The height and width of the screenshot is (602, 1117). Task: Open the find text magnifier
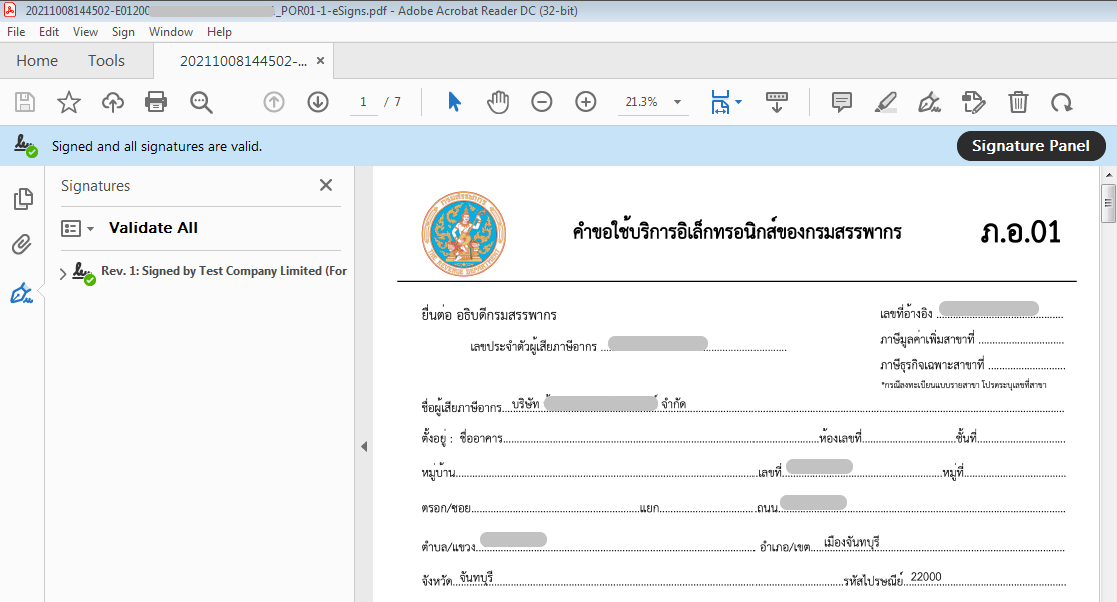201,103
